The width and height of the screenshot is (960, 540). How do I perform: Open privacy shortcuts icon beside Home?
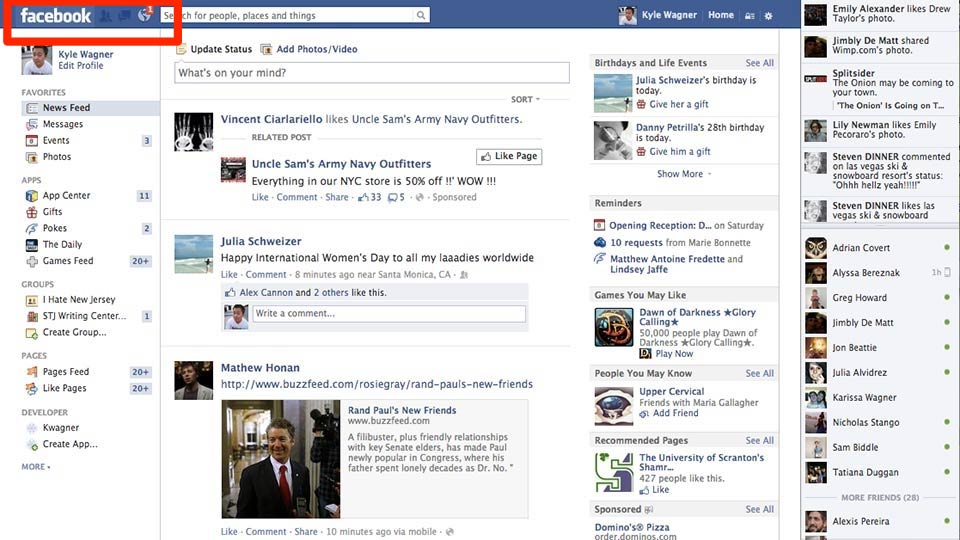coord(749,16)
